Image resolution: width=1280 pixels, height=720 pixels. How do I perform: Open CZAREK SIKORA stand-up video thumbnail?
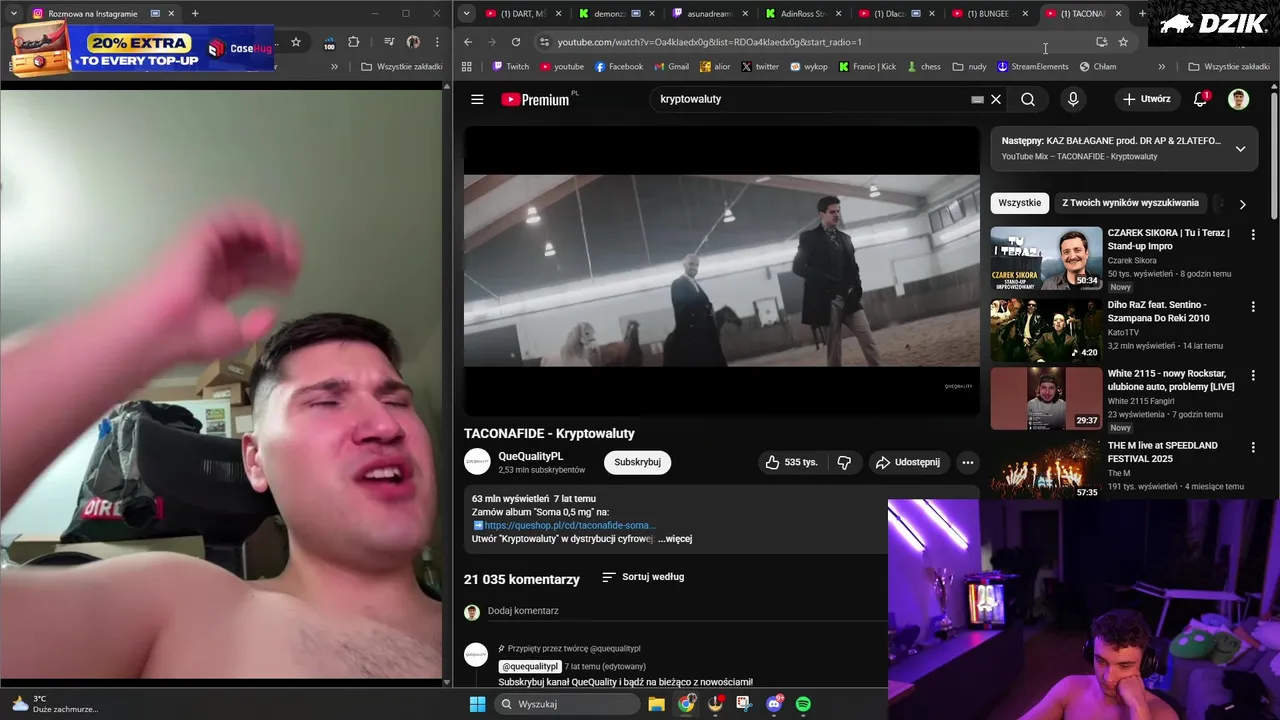pyautogui.click(x=1046, y=258)
